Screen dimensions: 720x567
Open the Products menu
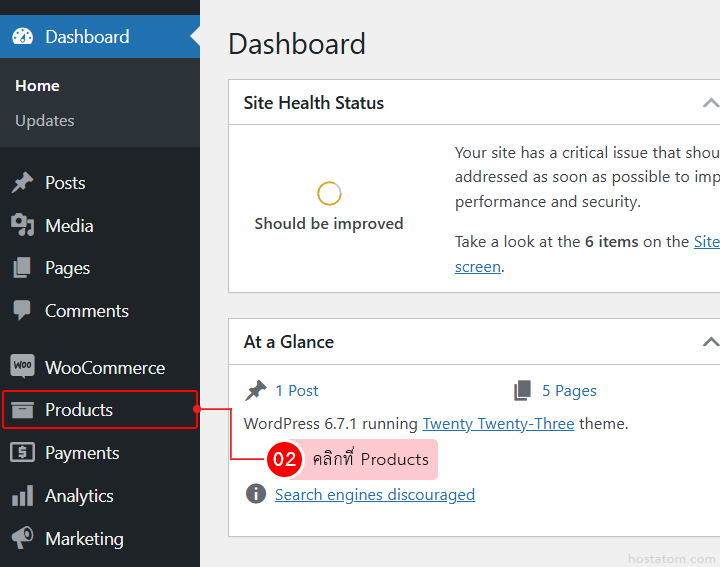[x=79, y=410]
